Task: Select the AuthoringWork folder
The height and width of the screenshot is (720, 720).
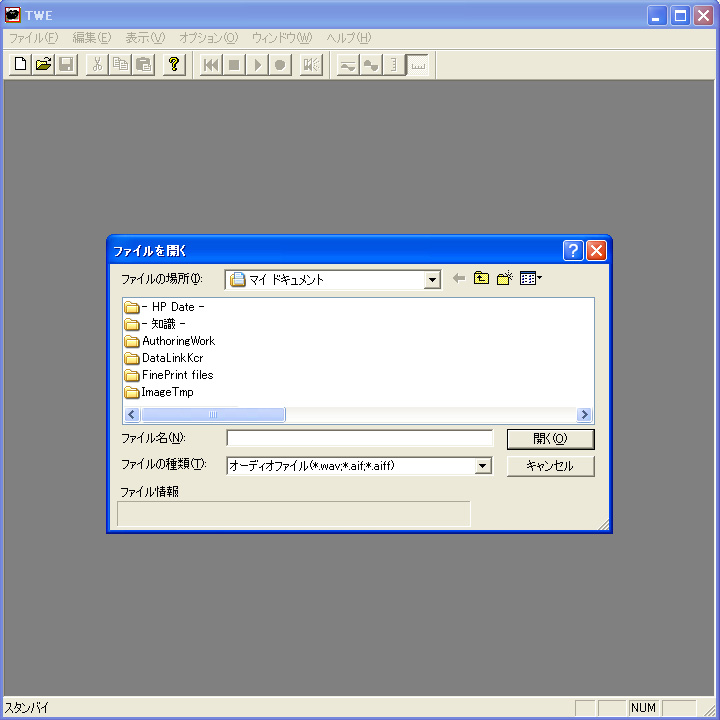Action: coord(169,341)
